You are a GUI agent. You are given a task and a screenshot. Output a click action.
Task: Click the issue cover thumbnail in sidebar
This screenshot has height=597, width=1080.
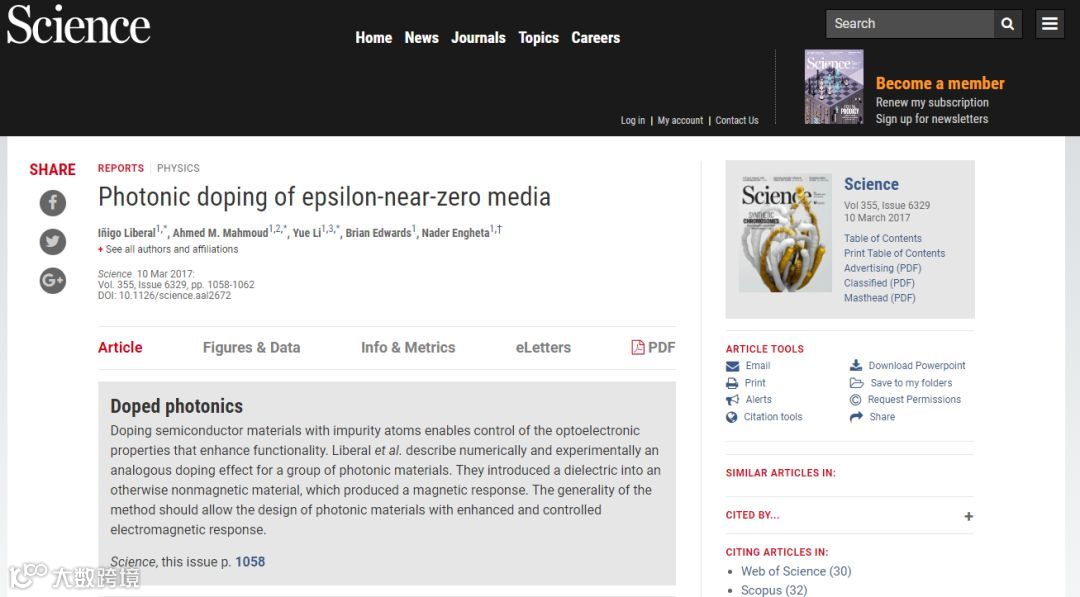(785, 233)
